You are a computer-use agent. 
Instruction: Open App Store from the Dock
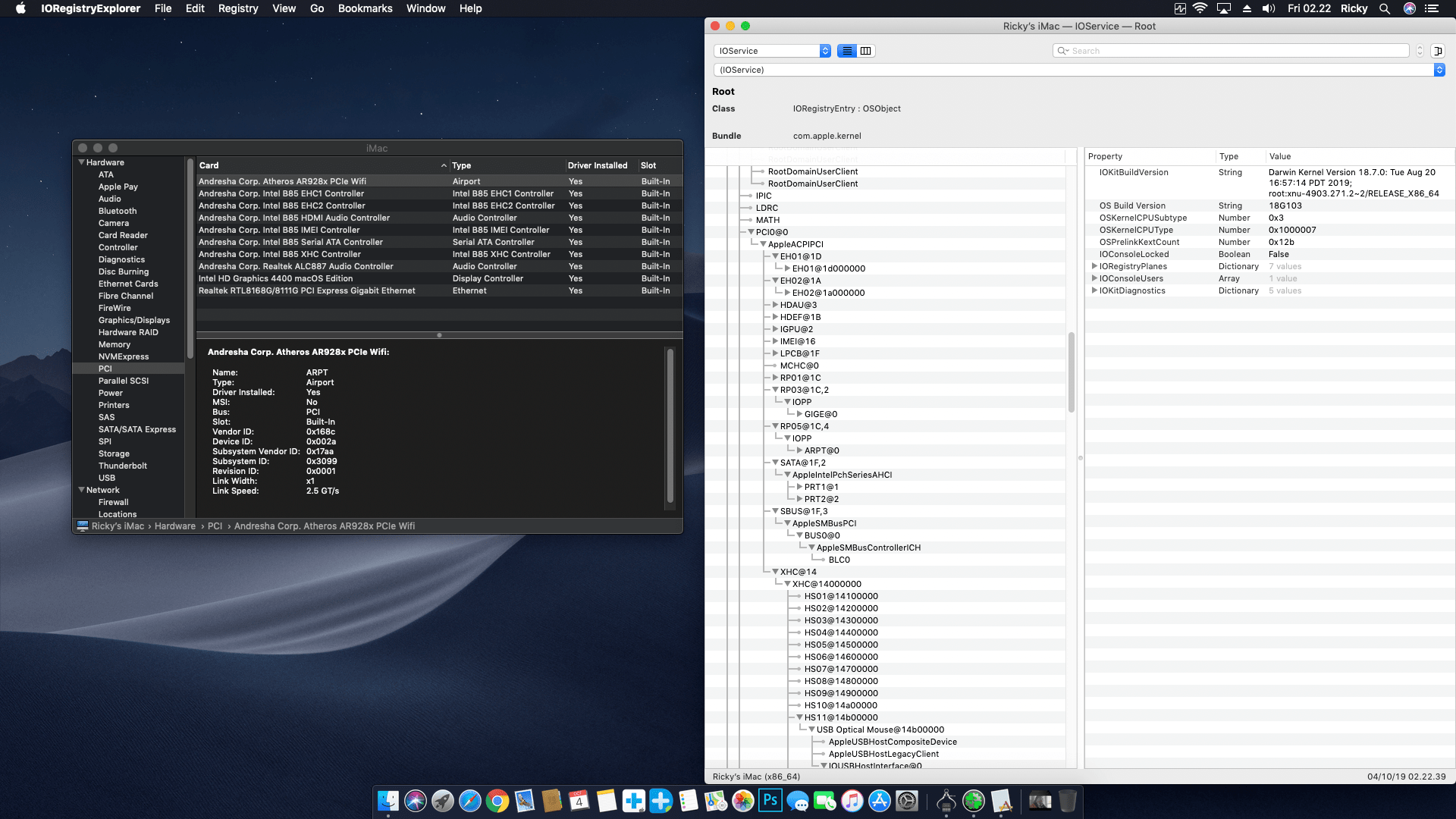coord(880,801)
